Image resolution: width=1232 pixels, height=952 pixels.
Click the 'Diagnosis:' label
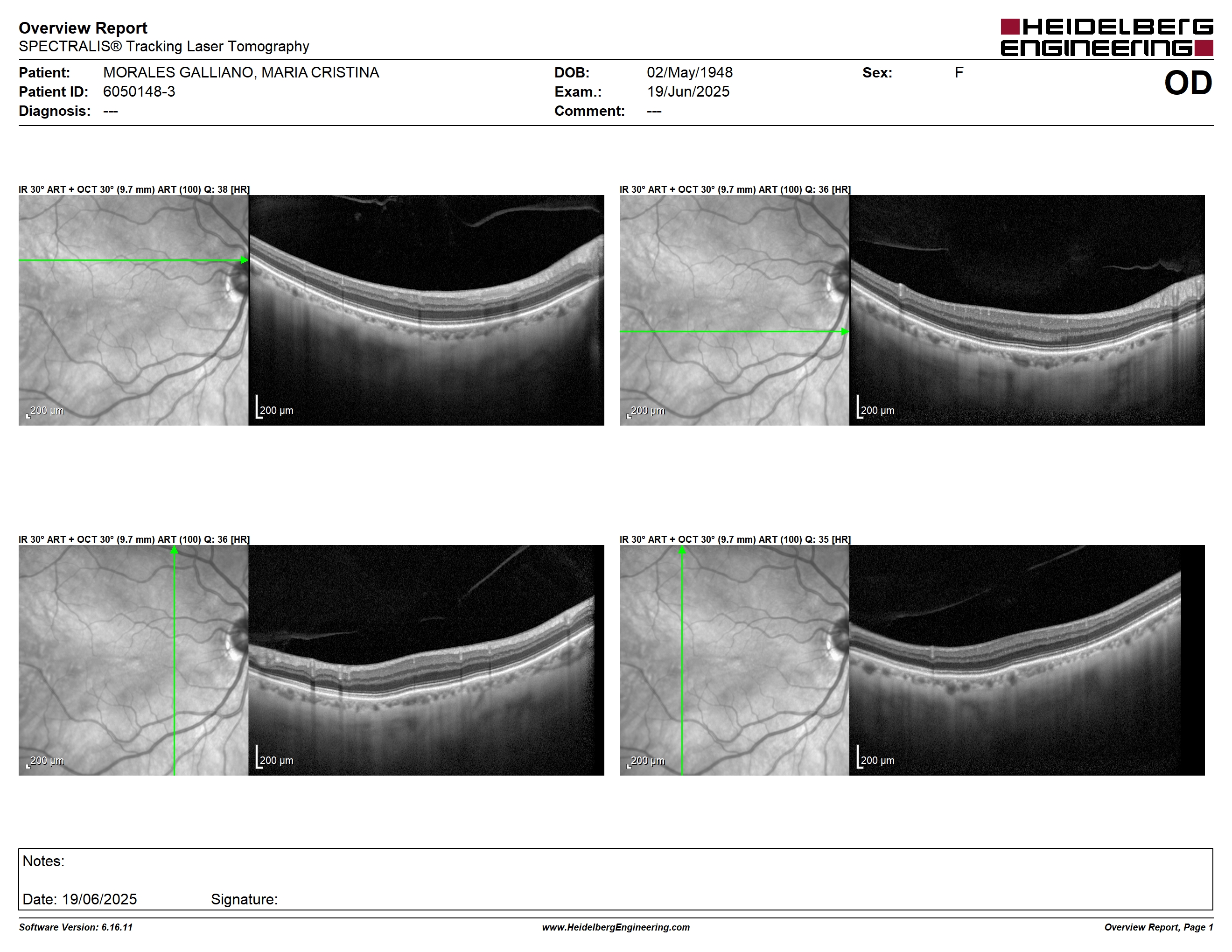pyautogui.click(x=54, y=111)
